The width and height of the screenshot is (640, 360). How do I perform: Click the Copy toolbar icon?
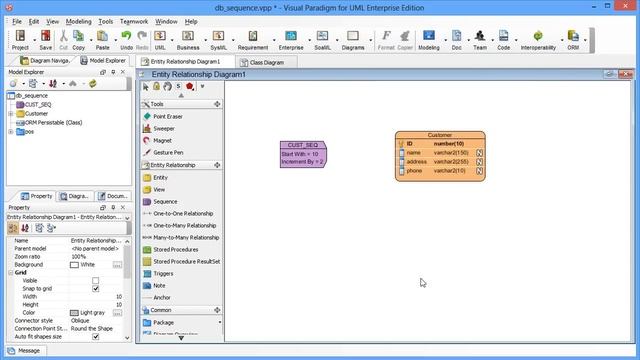point(78,40)
